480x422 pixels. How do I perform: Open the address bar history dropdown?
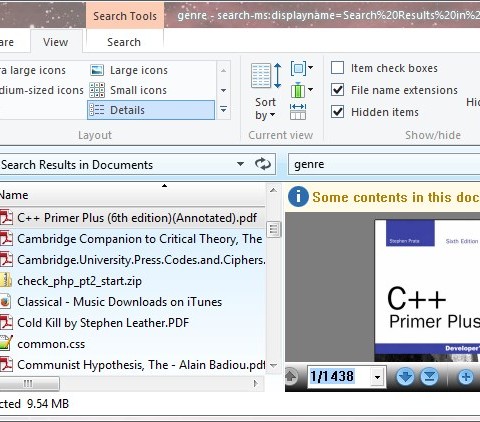[x=240, y=164]
